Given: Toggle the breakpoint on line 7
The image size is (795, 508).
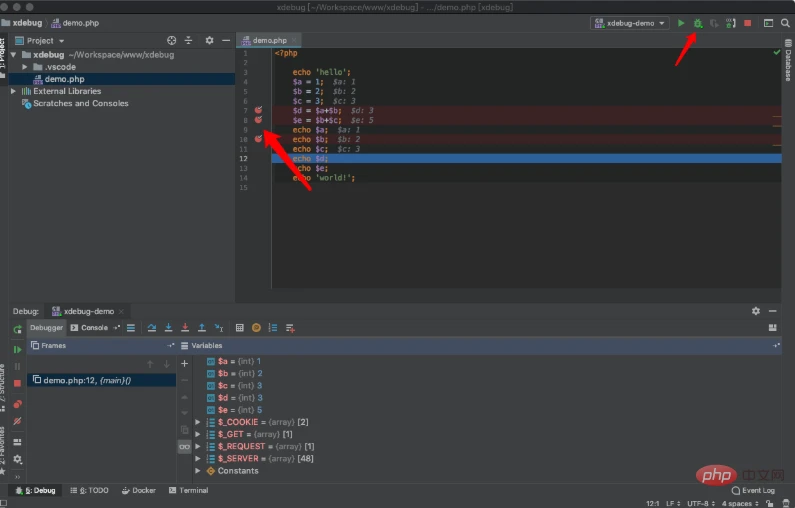Looking at the screenshot, I should point(258,110).
